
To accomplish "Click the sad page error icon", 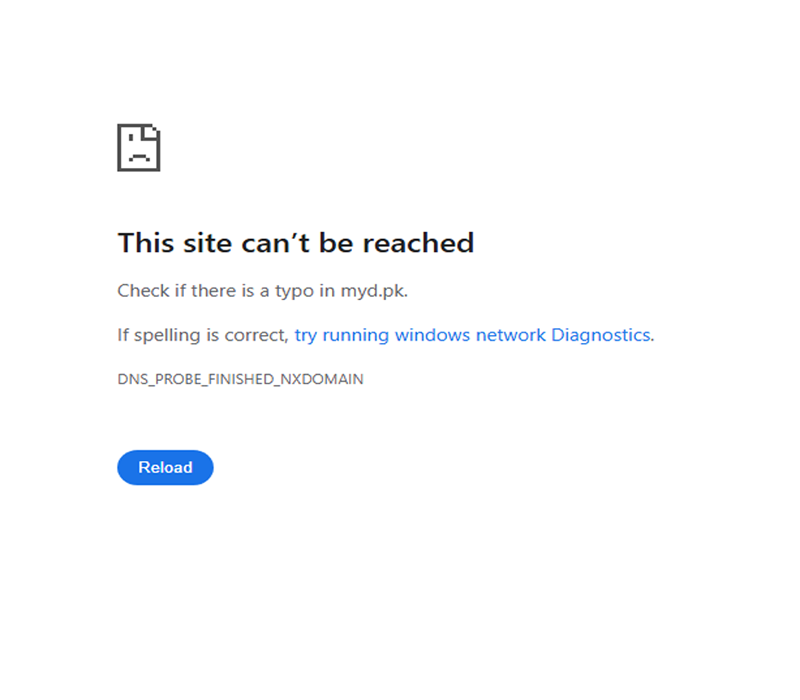I will coord(139,147).
